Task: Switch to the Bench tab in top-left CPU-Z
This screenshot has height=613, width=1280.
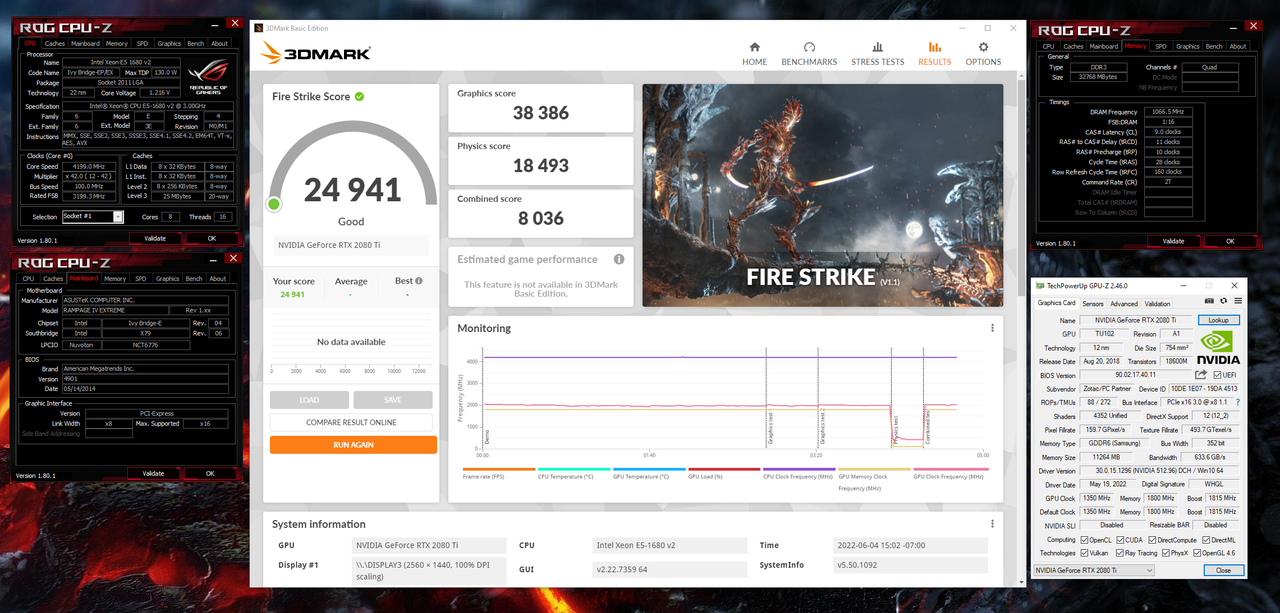Action: point(195,44)
